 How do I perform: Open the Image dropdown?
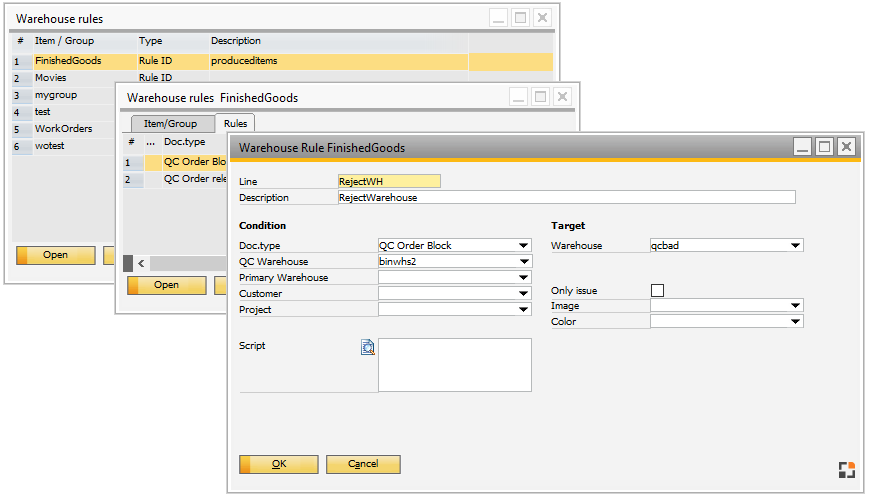coord(796,306)
